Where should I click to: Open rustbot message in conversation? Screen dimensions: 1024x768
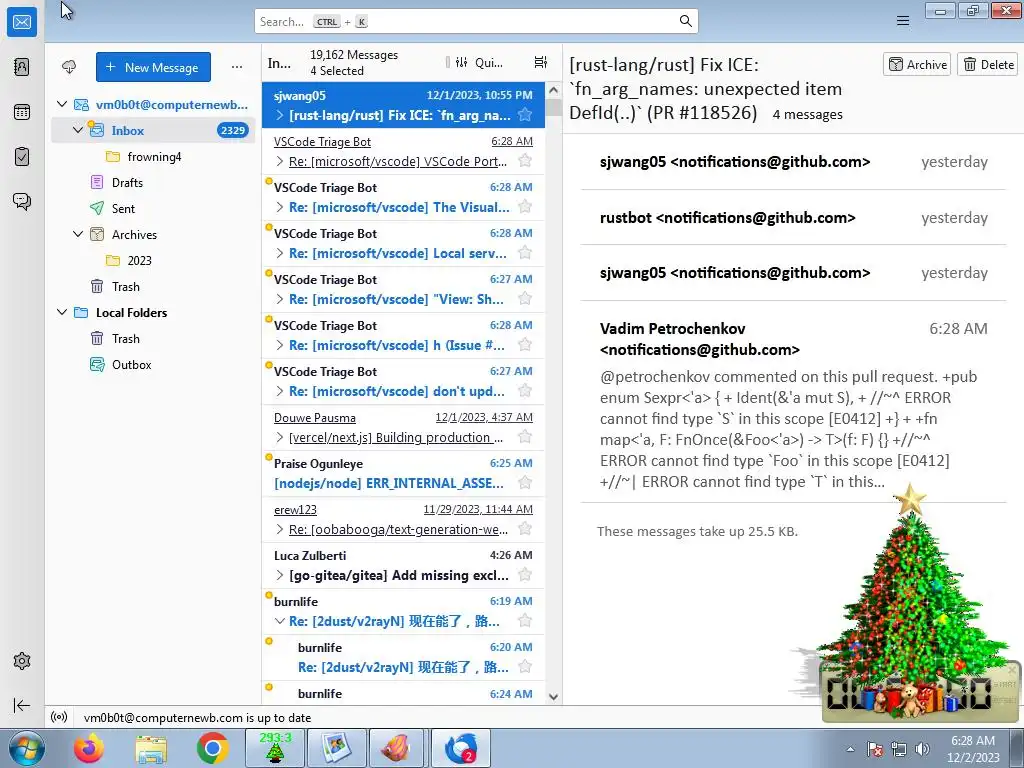(793, 217)
